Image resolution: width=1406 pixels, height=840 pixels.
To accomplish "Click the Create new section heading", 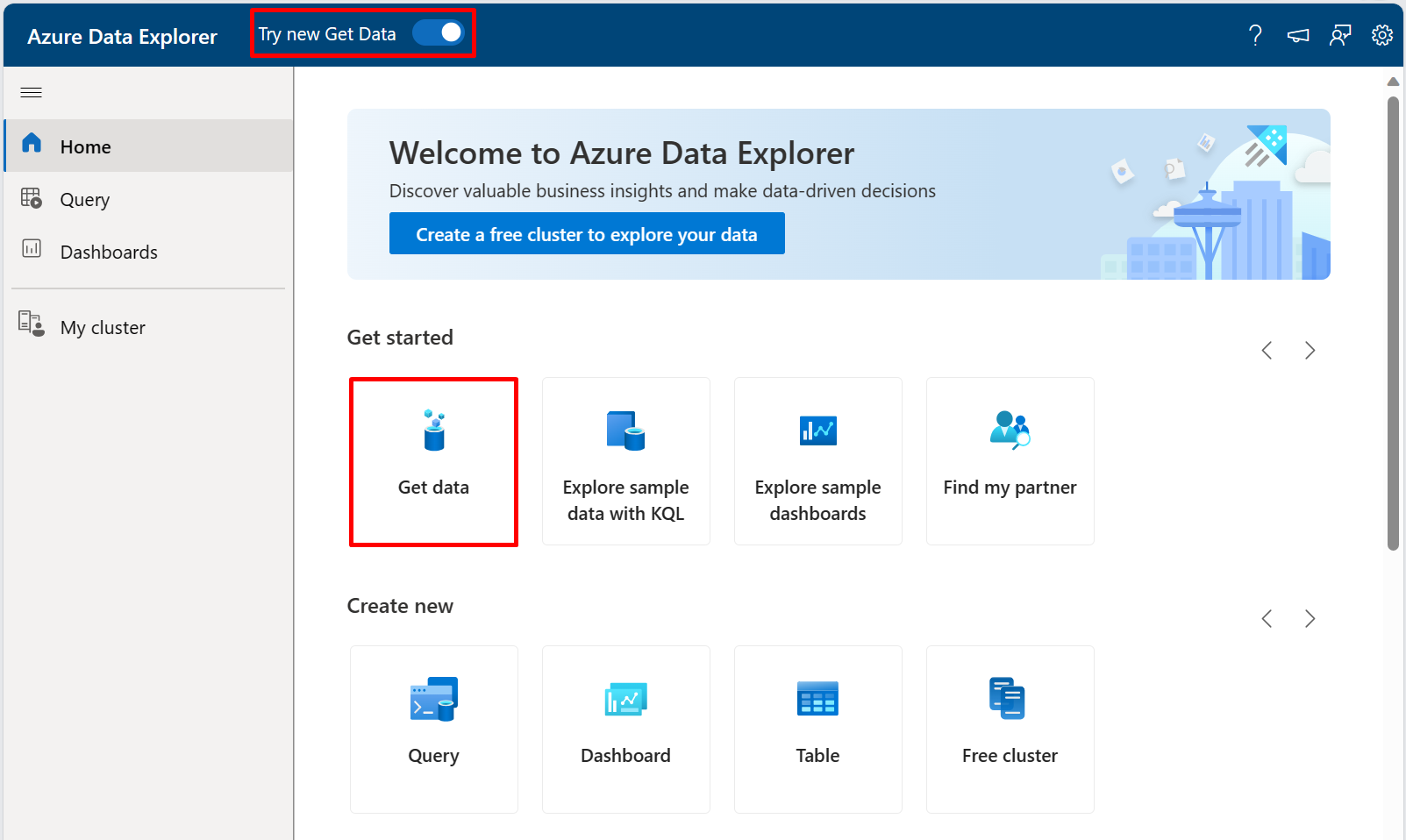I will tap(400, 606).
